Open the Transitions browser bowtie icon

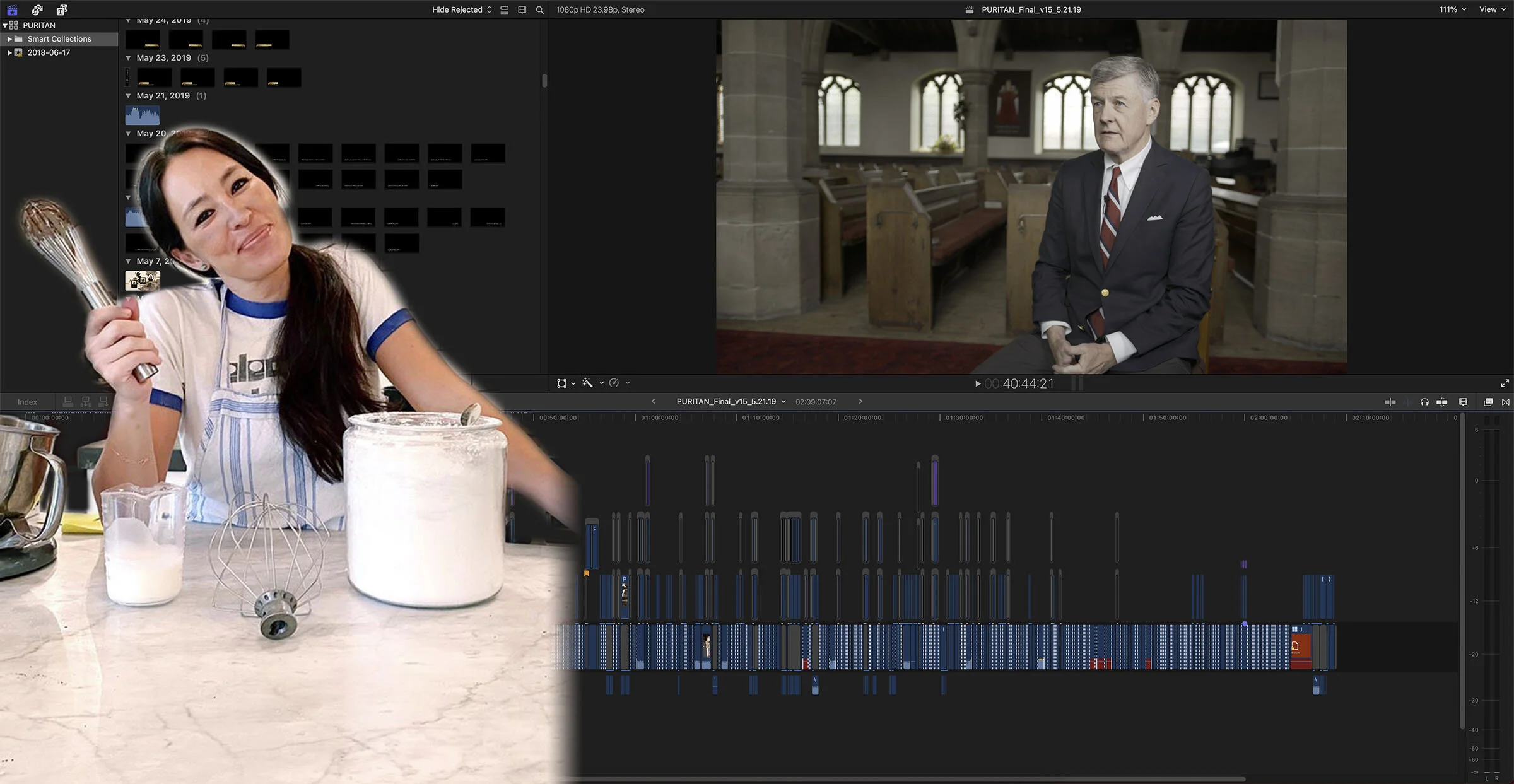(1506, 402)
